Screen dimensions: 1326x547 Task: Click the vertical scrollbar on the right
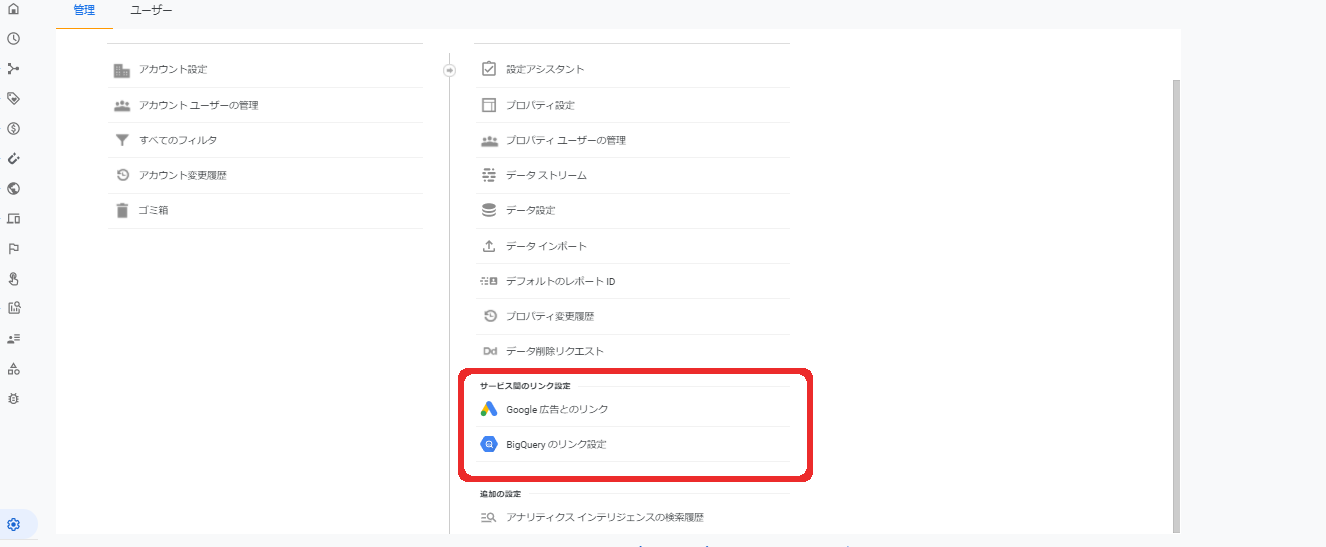point(1176,300)
